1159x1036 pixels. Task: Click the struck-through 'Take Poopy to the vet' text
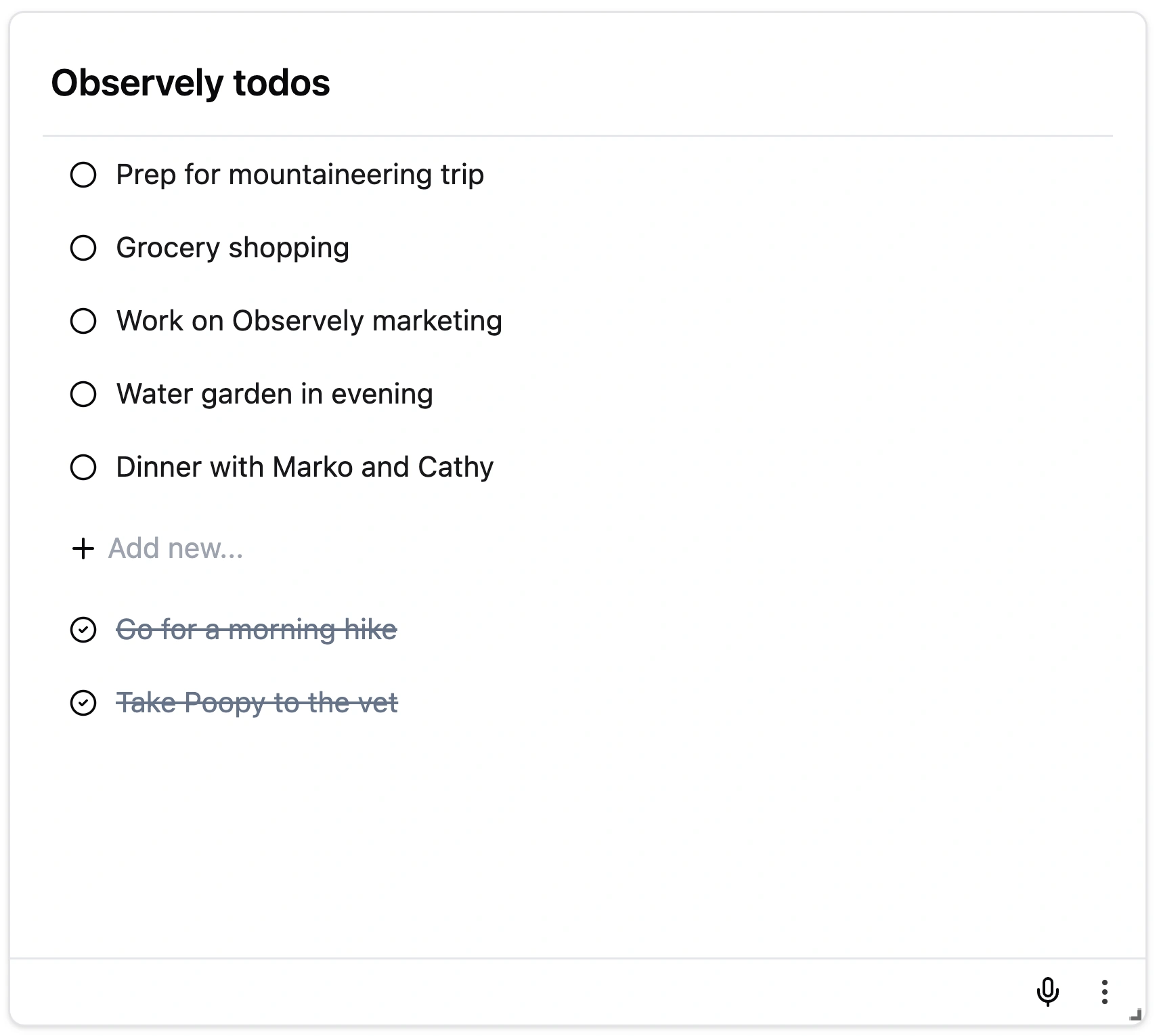257,703
